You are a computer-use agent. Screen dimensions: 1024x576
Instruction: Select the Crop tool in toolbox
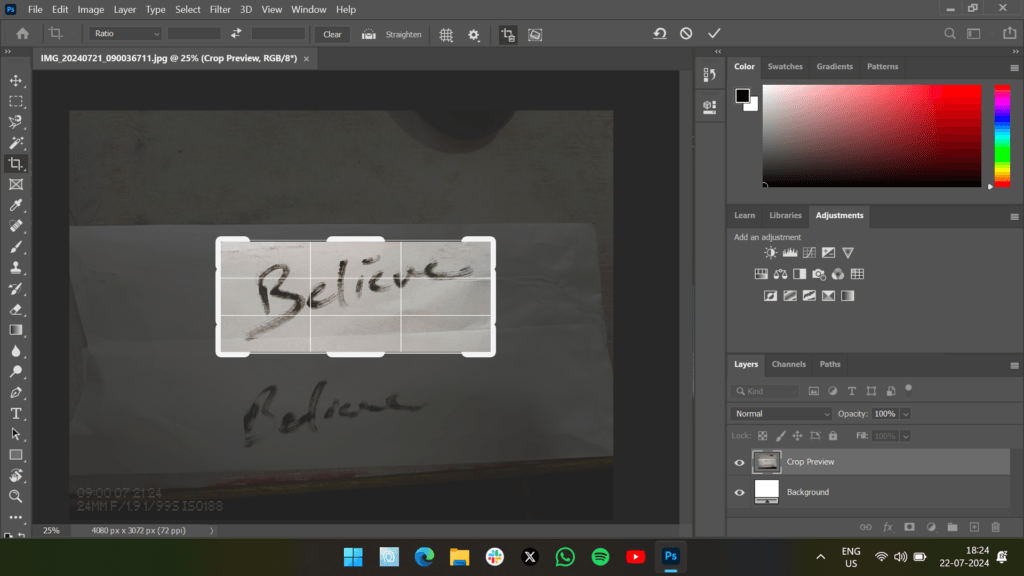[16, 163]
